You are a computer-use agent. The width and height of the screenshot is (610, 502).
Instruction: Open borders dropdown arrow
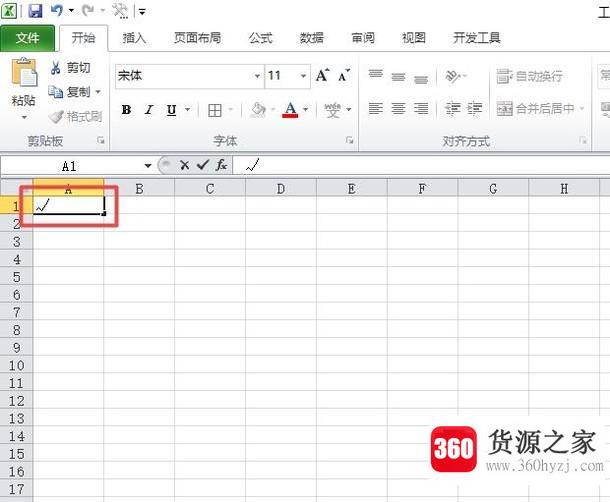pyautogui.click(x=231, y=110)
